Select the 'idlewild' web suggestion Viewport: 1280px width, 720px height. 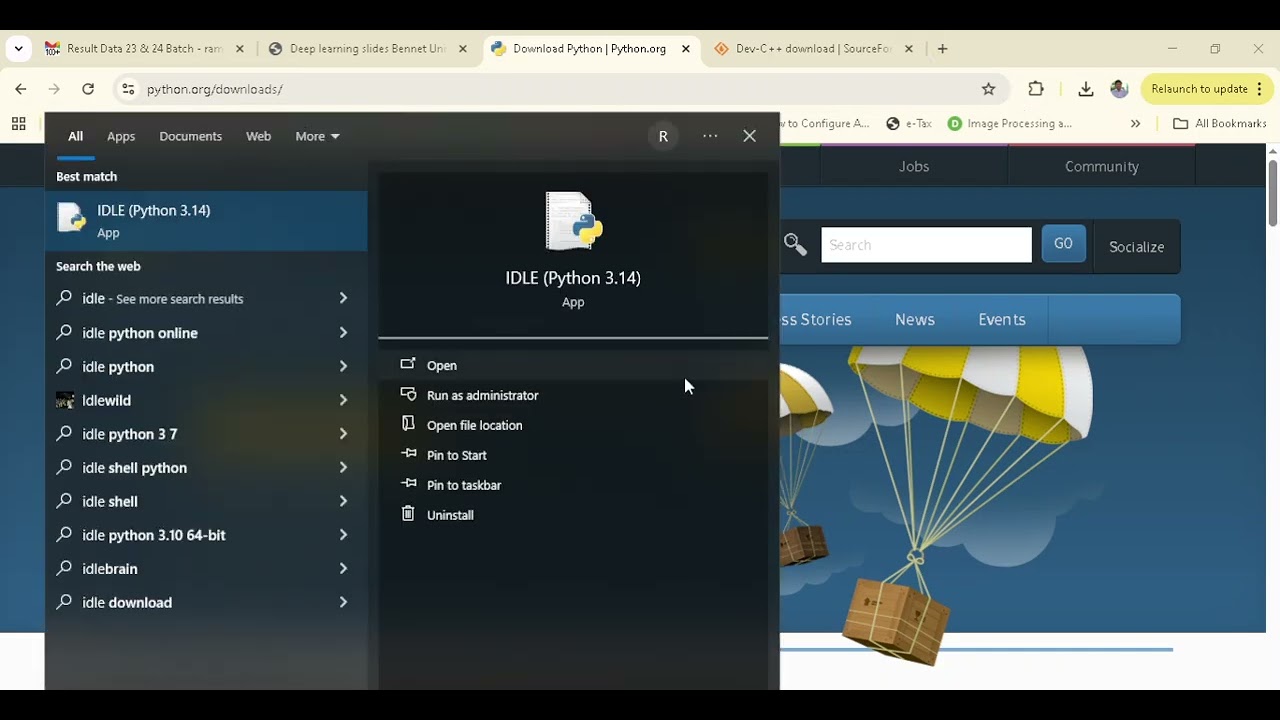click(x=206, y=400)
